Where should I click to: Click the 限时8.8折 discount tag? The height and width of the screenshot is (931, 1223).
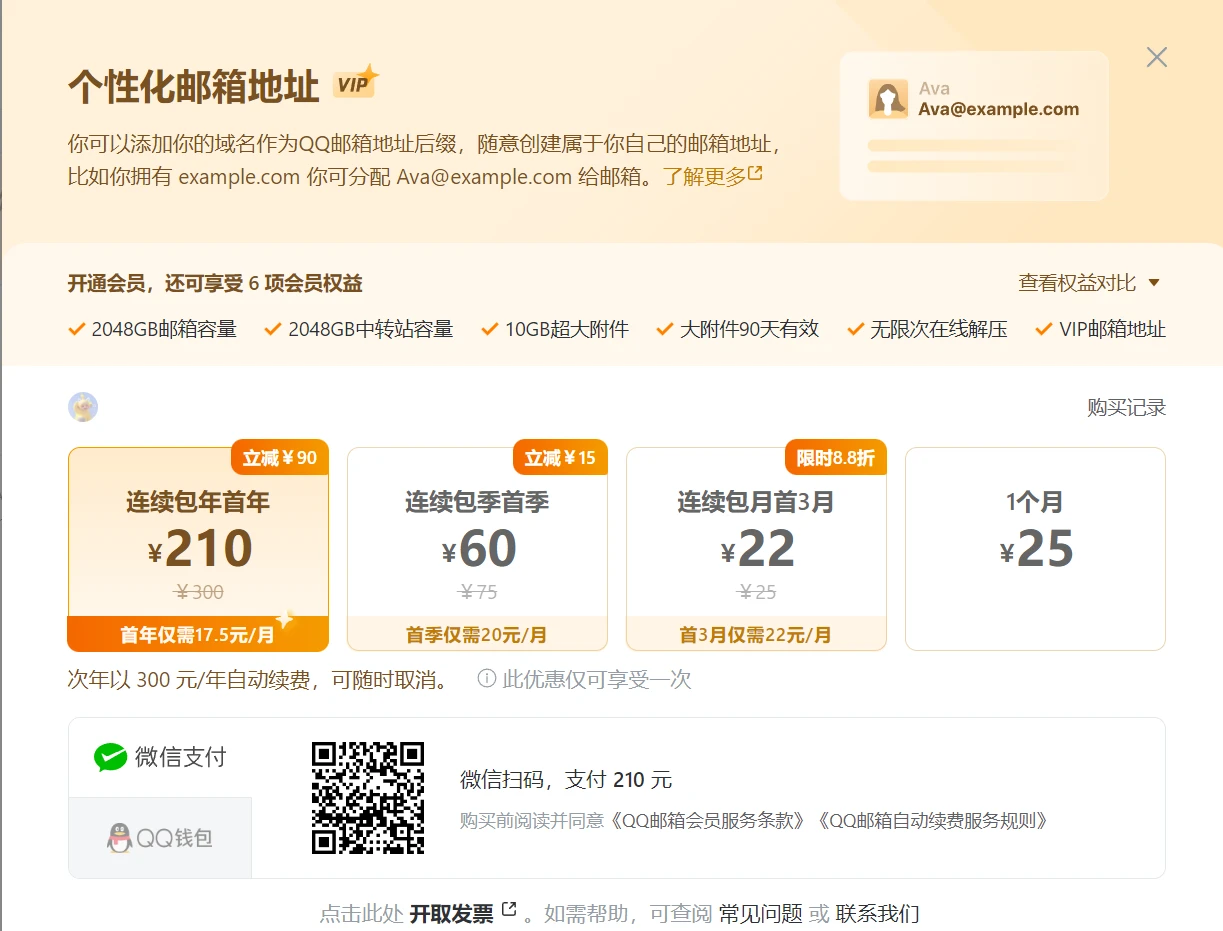pos(835,458)
